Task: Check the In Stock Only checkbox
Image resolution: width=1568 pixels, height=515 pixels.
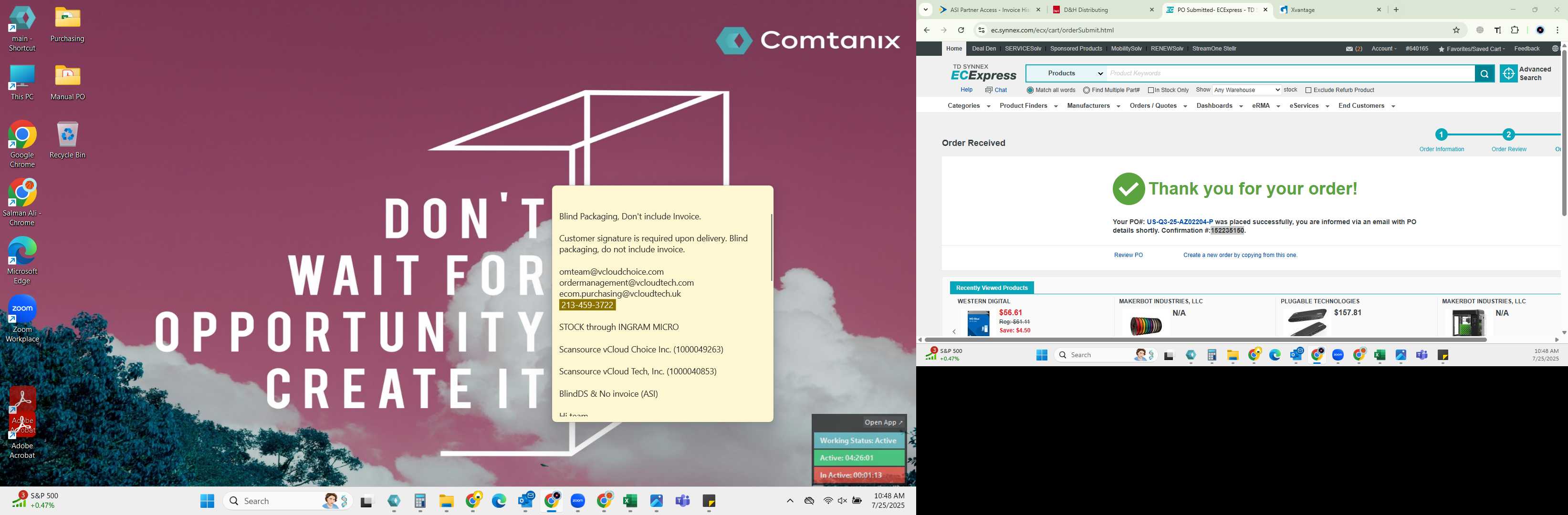Action: click(1151, 90)
